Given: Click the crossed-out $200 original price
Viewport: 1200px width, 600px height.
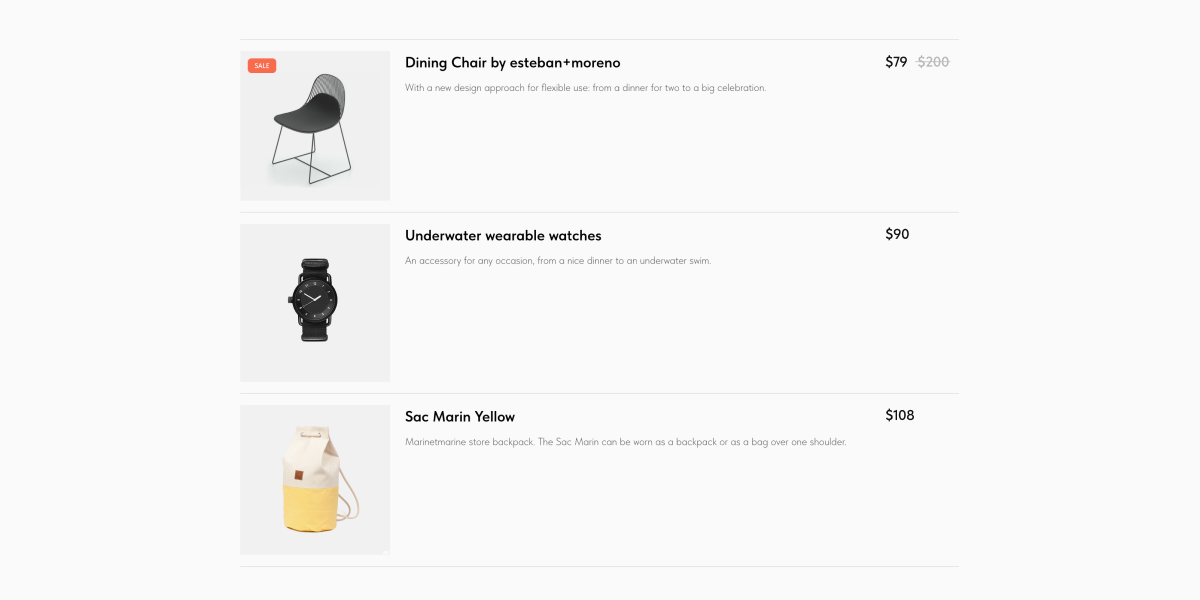Looking at the screenshot, I should click(933, 62).
